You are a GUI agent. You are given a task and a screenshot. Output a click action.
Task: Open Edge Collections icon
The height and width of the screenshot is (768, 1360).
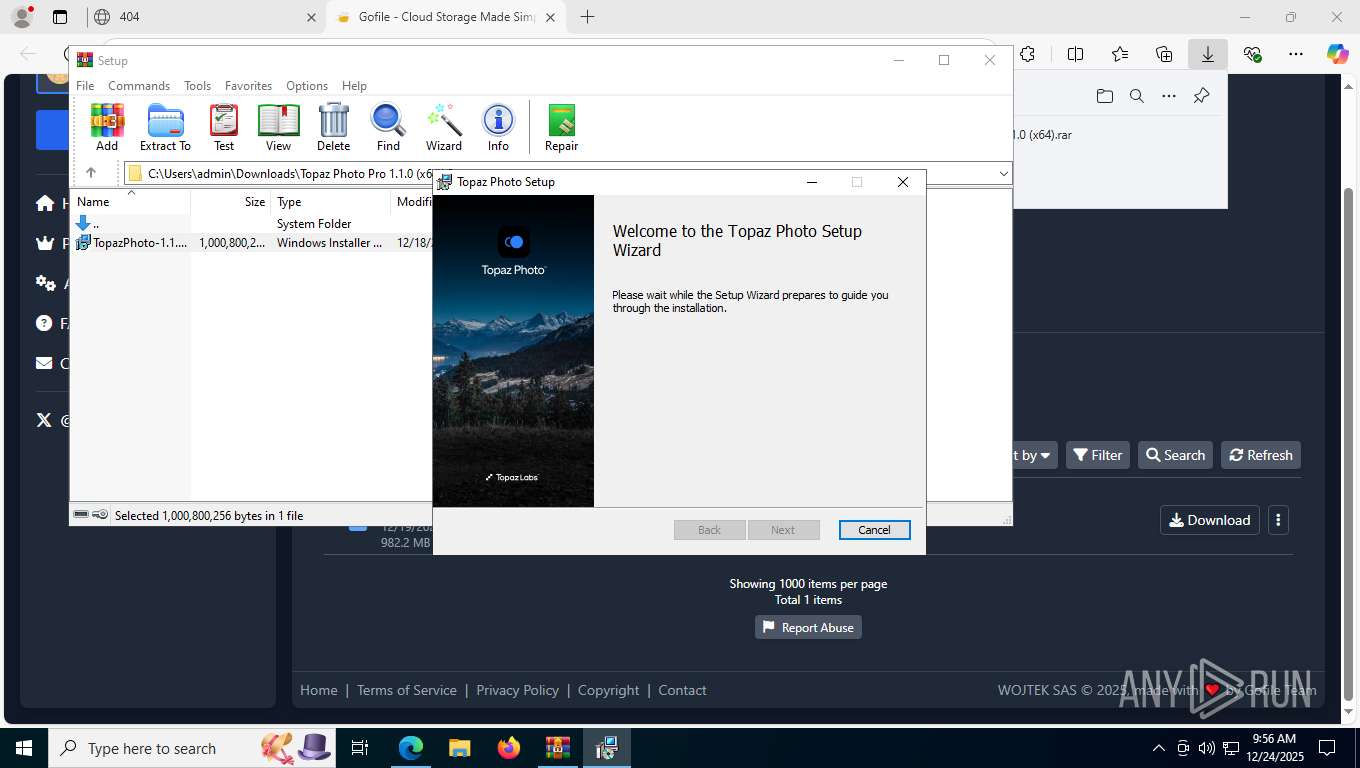point(1163,54)
